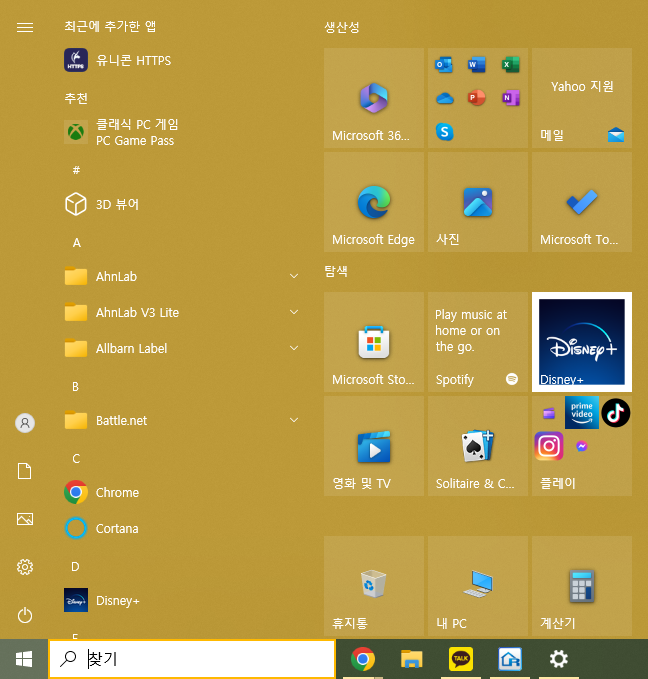Click the Power button in Start sidebar
This screenshot has width=648, height=679.
pyautogui.click(x=25, y=615)
